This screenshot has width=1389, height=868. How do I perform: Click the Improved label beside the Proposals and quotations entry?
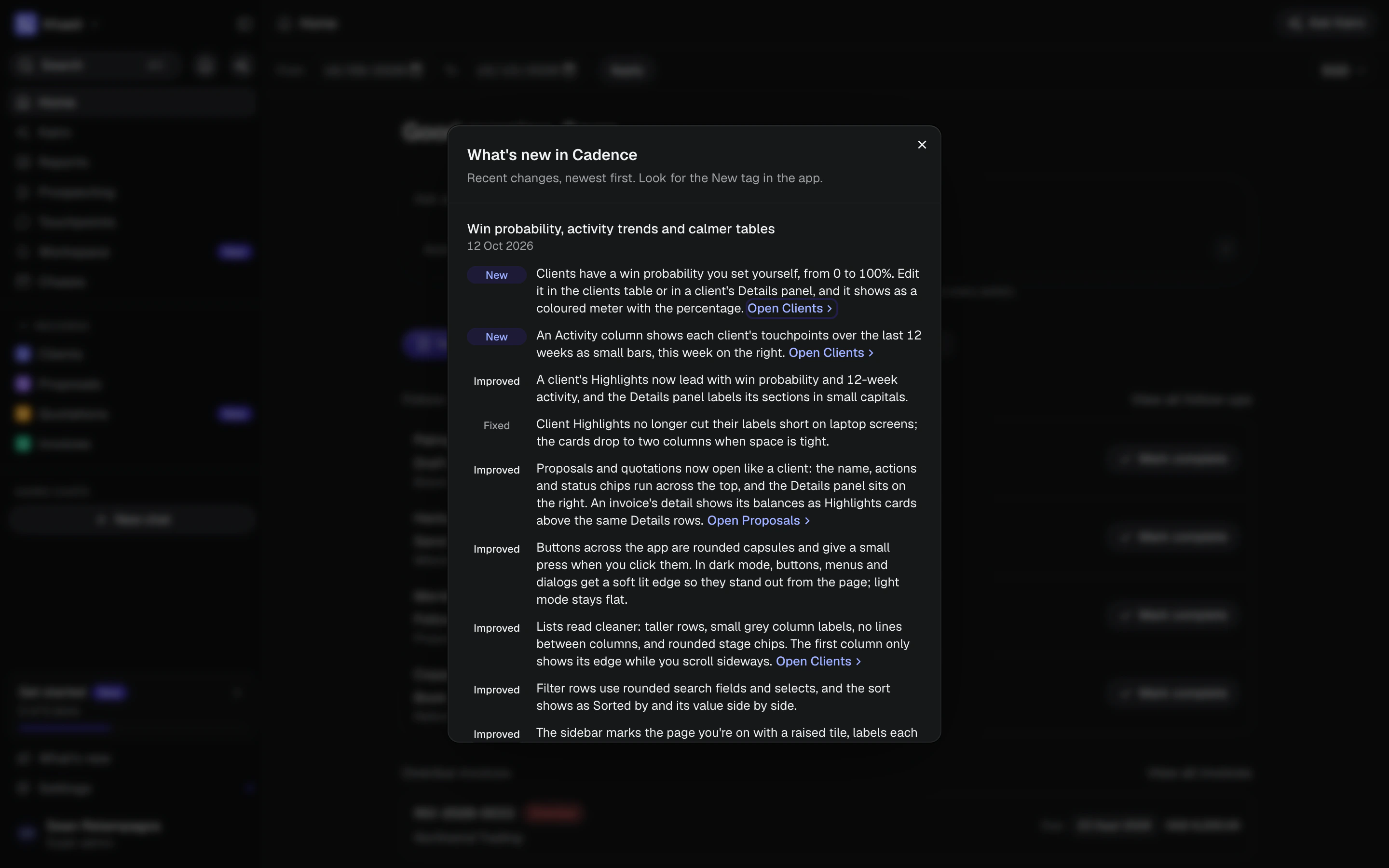496,470
